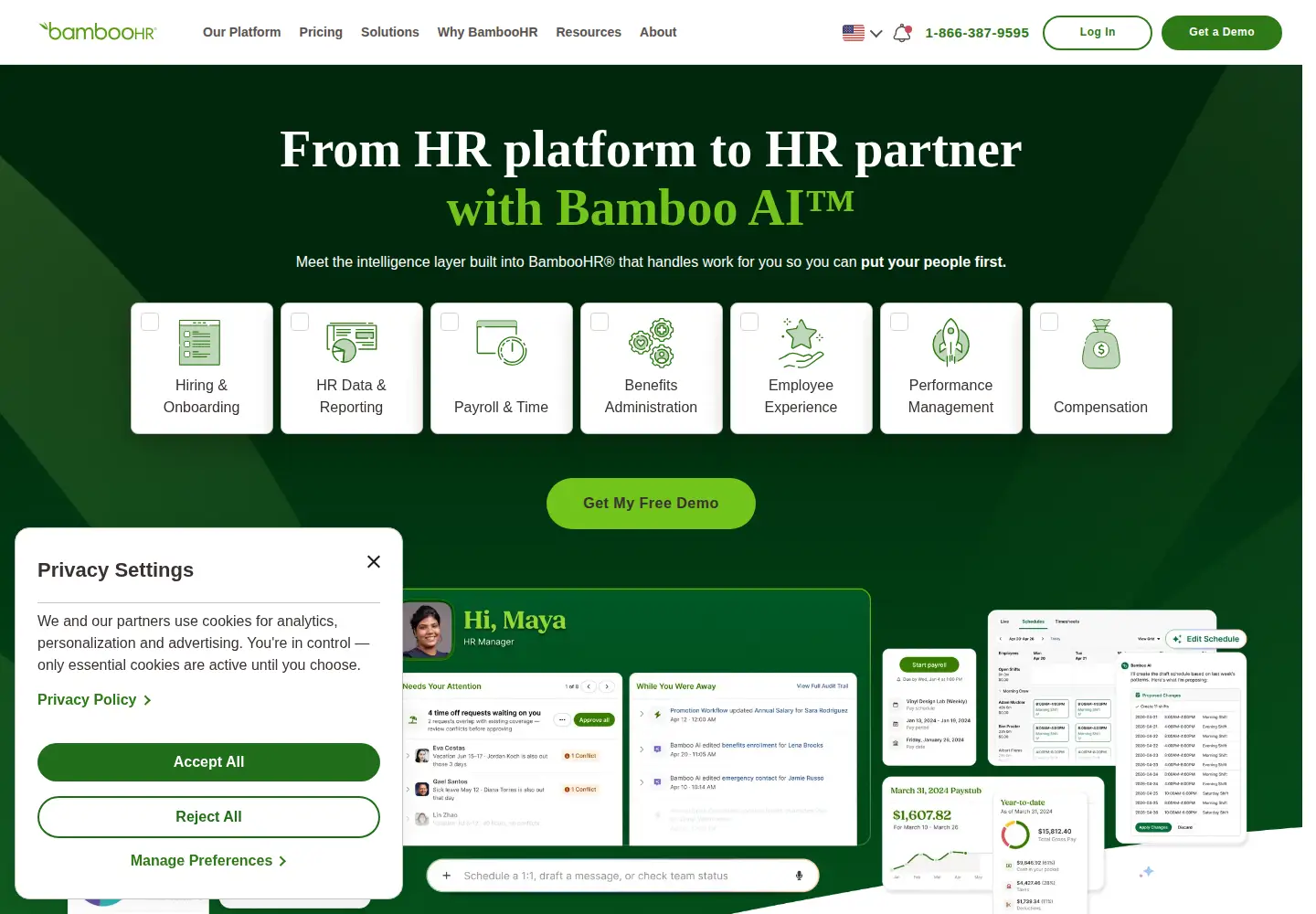Click the BambooHR logo
The width and height of the screenshot is (1316, 914).
[x=98, y=32]
